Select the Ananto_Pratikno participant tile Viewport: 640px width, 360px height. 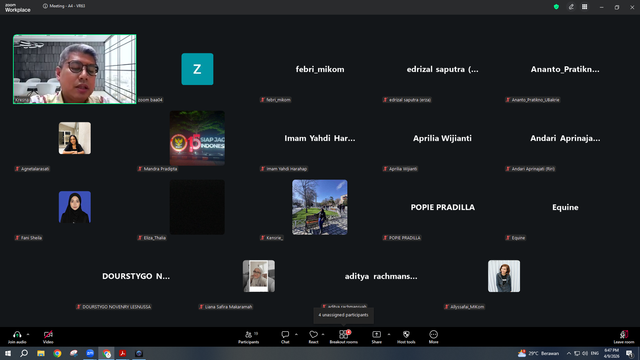click(x=565, y=69)
